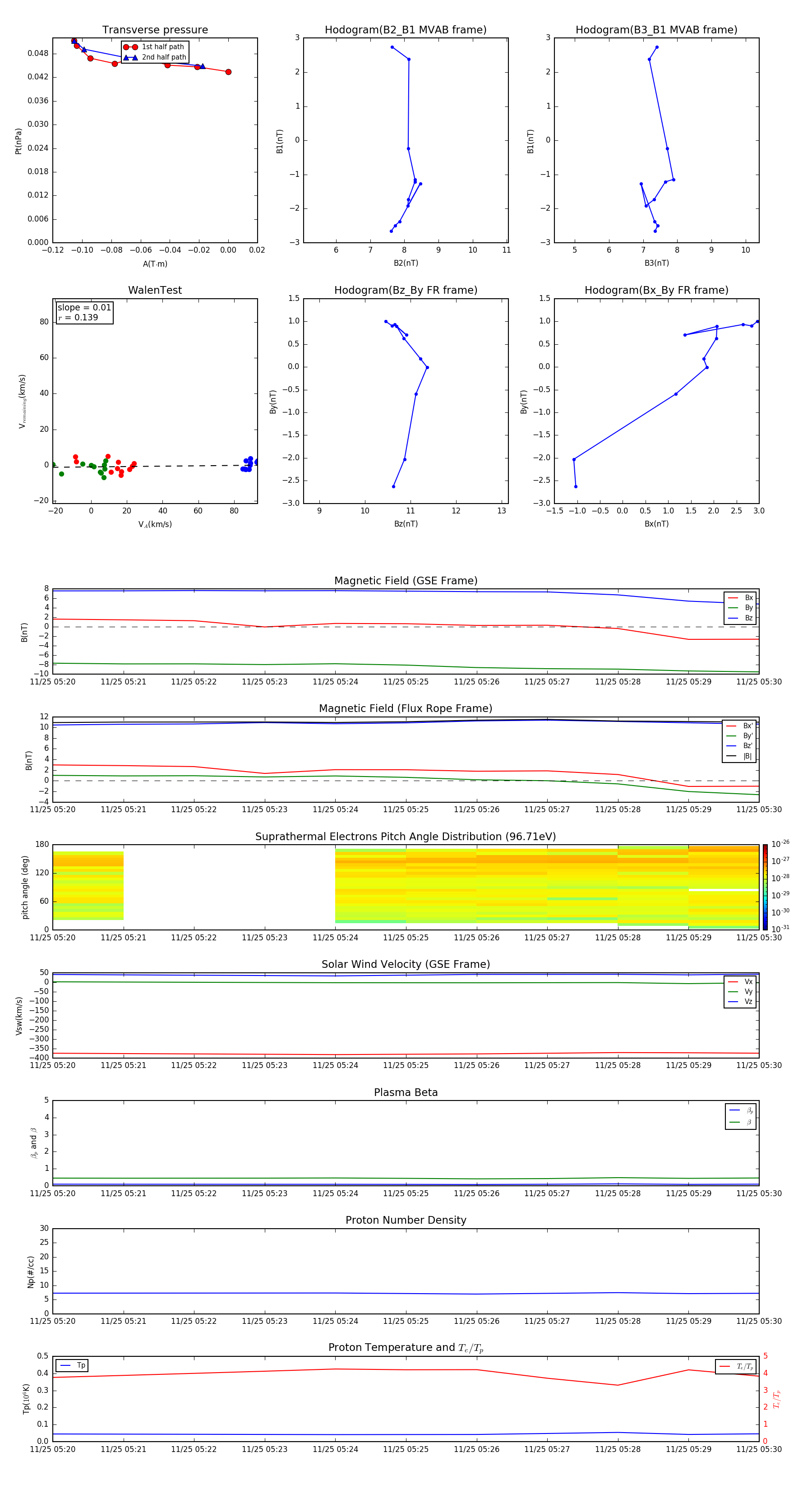Select Bx in the GSE magnetic field legend
812x1489 pixels.
(x=740, y=598)
